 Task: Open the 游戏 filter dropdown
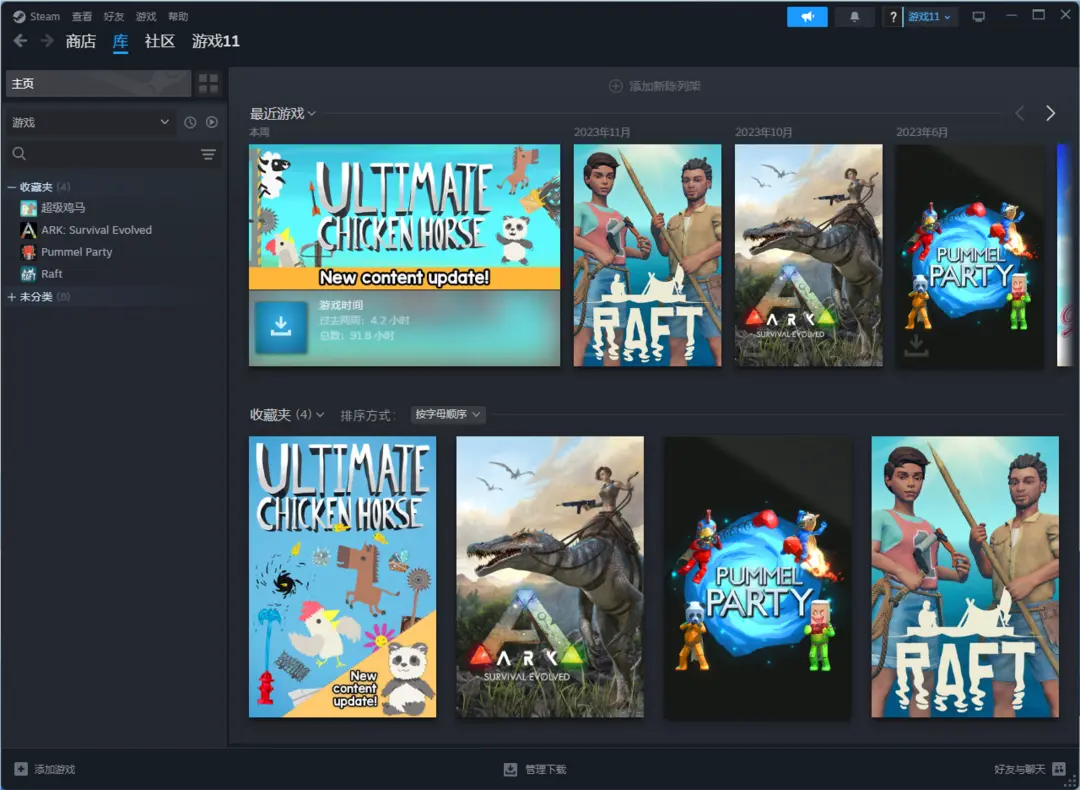[x=90, y=122]
